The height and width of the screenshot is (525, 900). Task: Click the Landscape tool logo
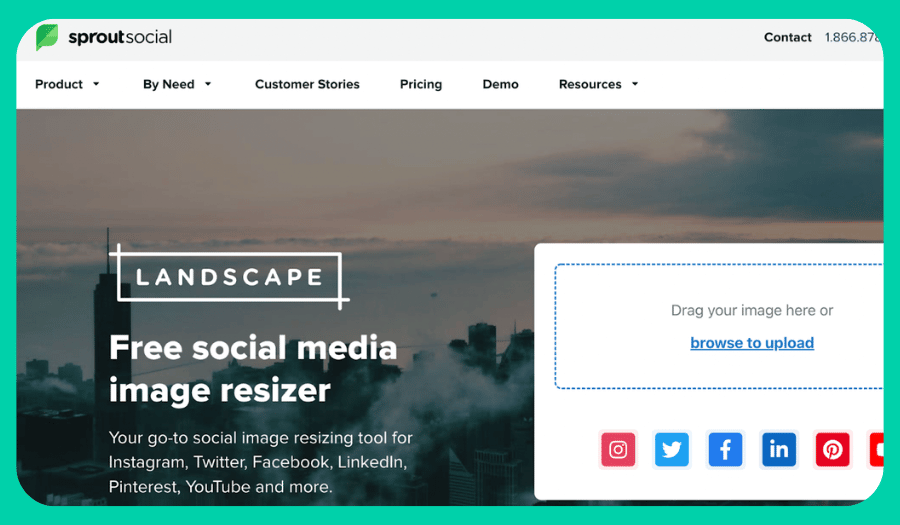(x=229, y=277)
